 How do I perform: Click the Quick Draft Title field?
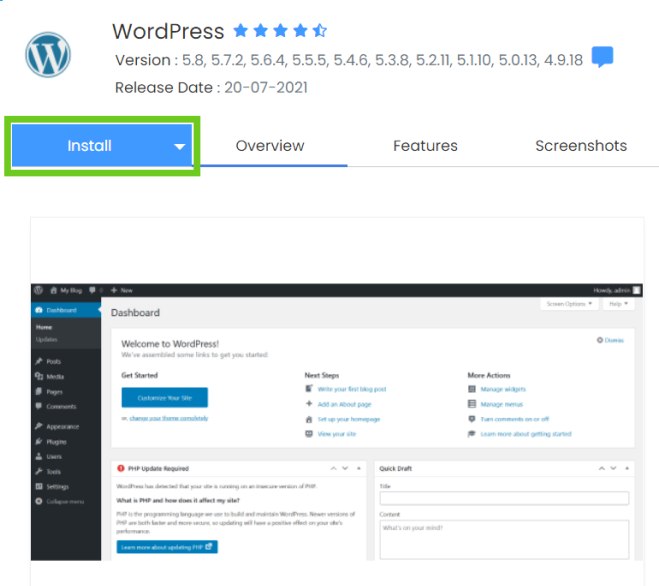point(504,498)
